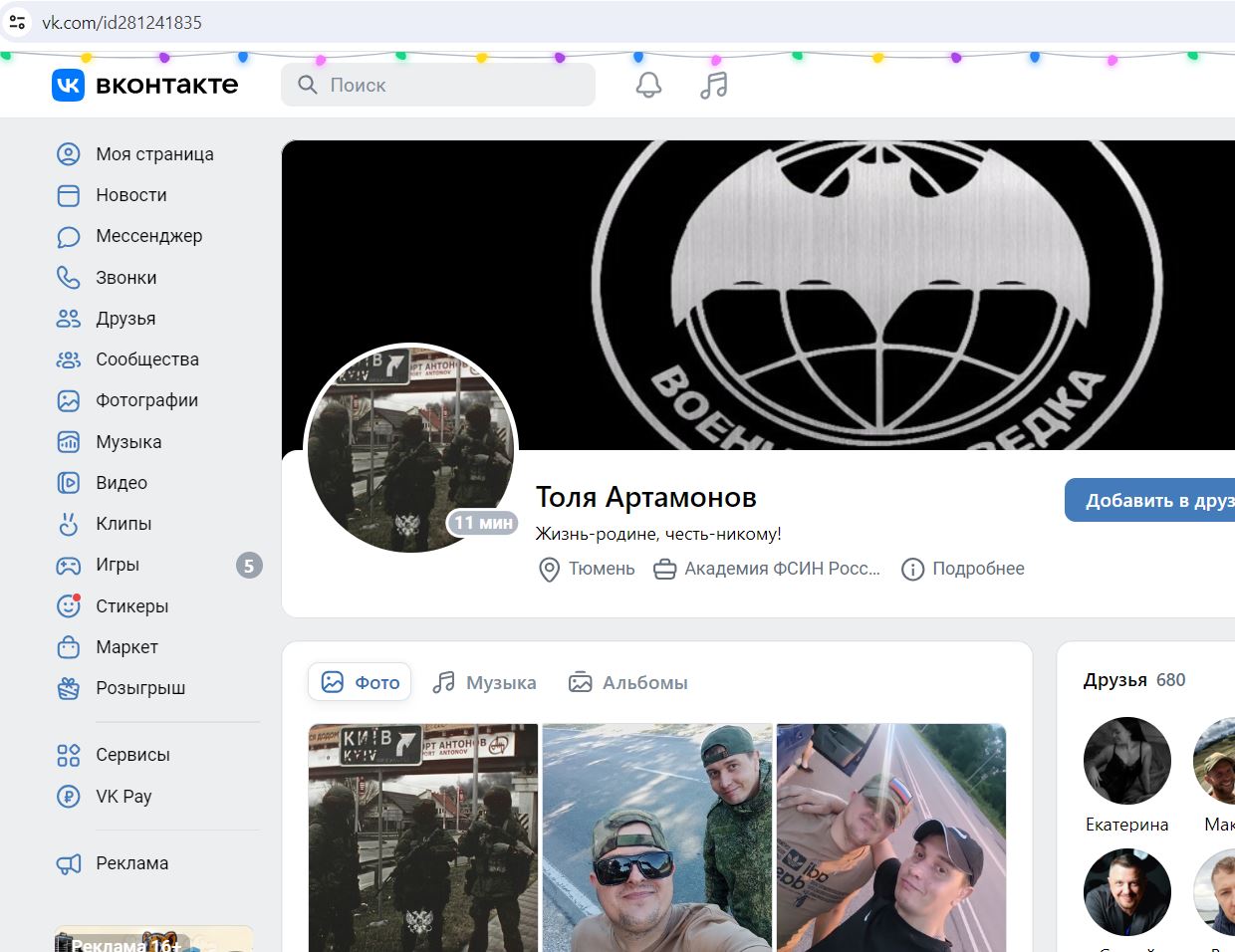Click the Реклама megaphone icon
The width and height of the screenshot is (1235, 952).
coord(68,863)
